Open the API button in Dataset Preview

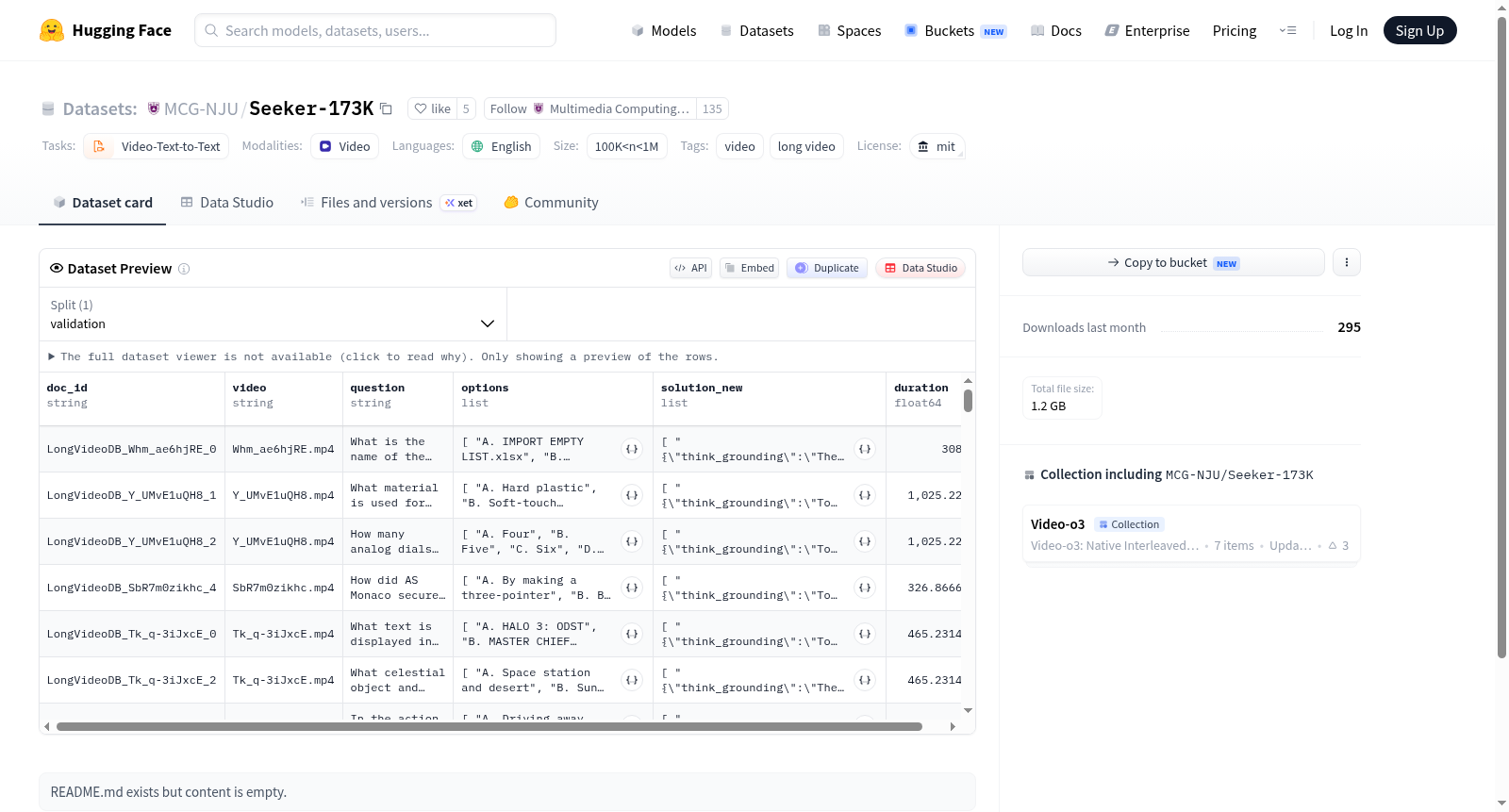[x=690, y=268]
